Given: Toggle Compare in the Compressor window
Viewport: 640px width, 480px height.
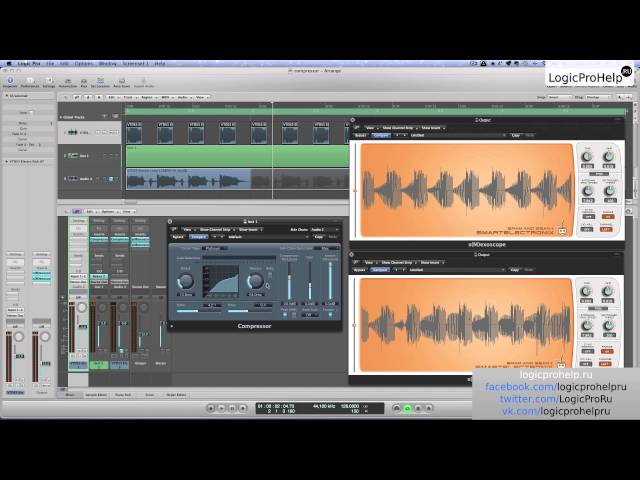Looking at the screenshot, I should click(x=198, y=237).
